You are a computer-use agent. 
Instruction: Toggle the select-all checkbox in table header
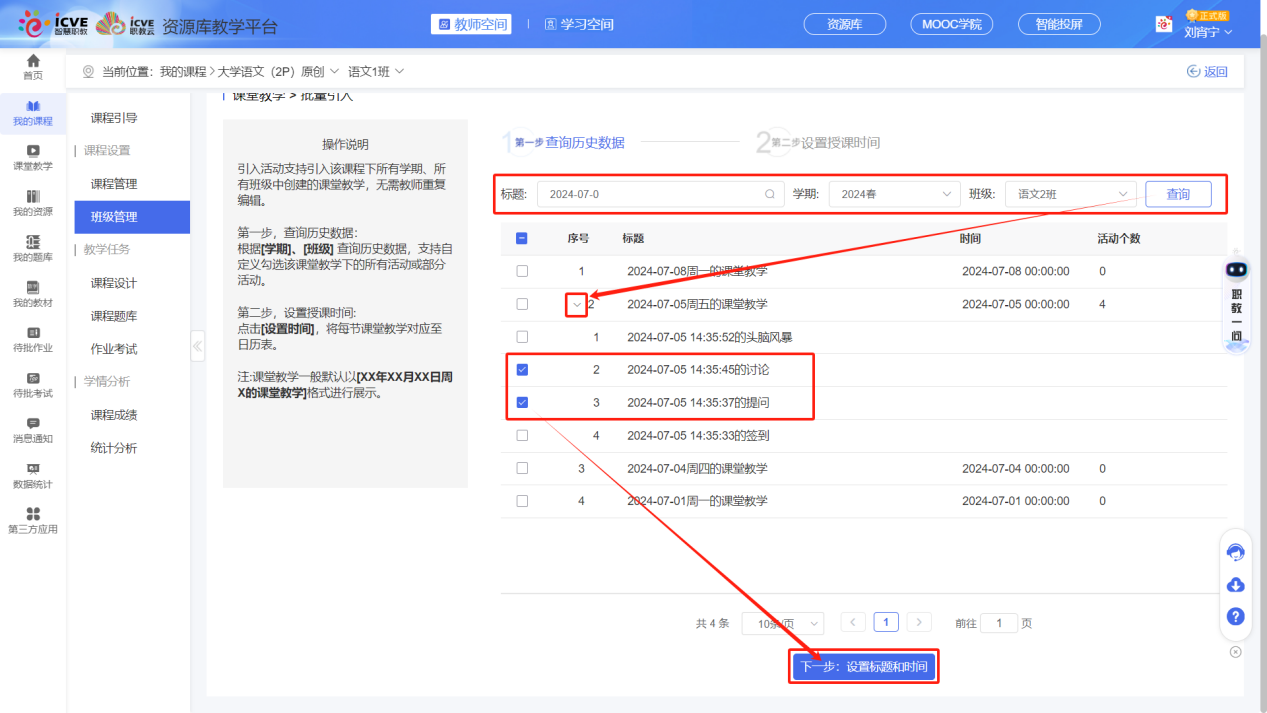pyautogui.click(x=521, y=238)
